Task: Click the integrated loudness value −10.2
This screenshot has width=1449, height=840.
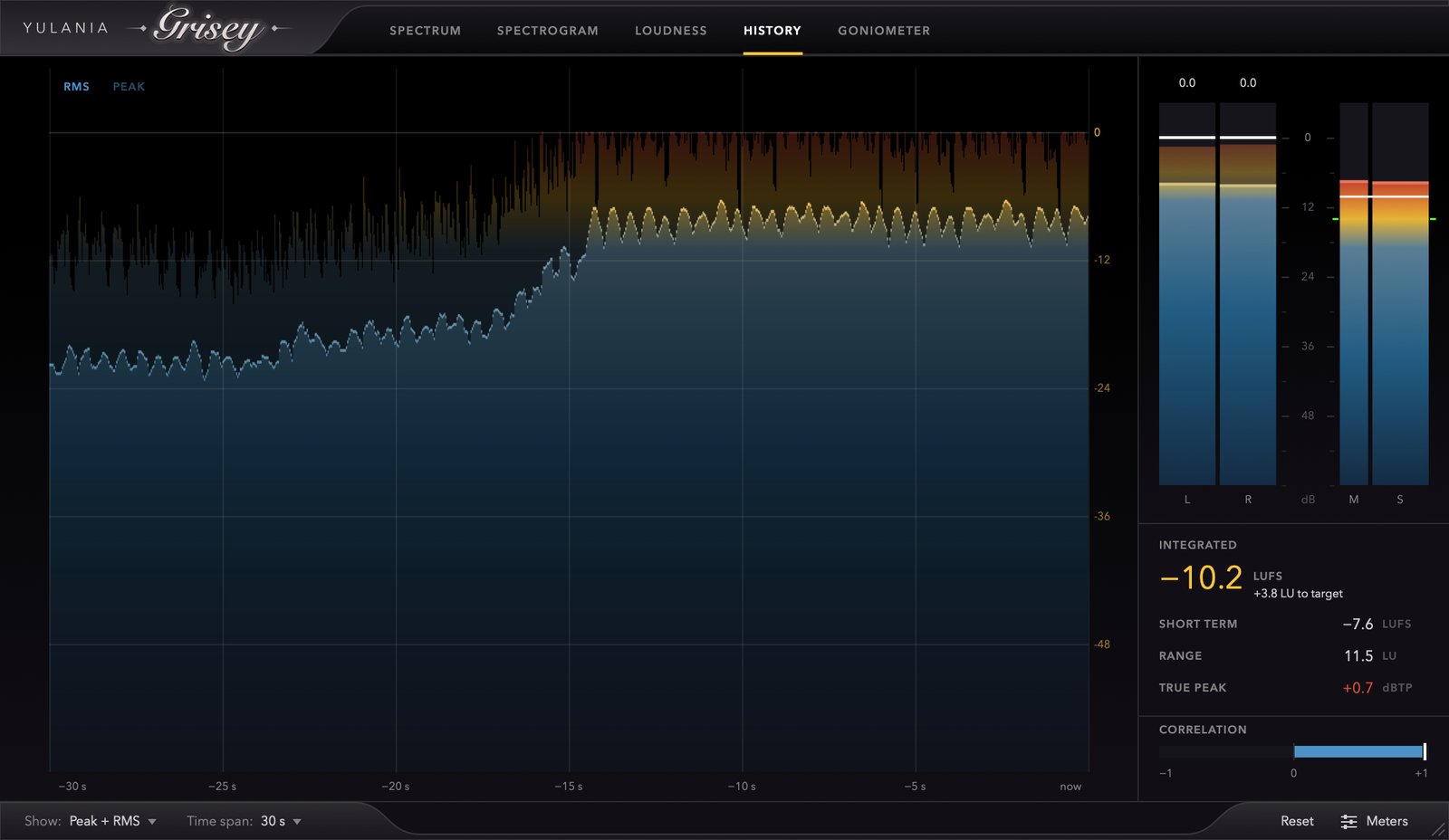Action: [1201, 577]
